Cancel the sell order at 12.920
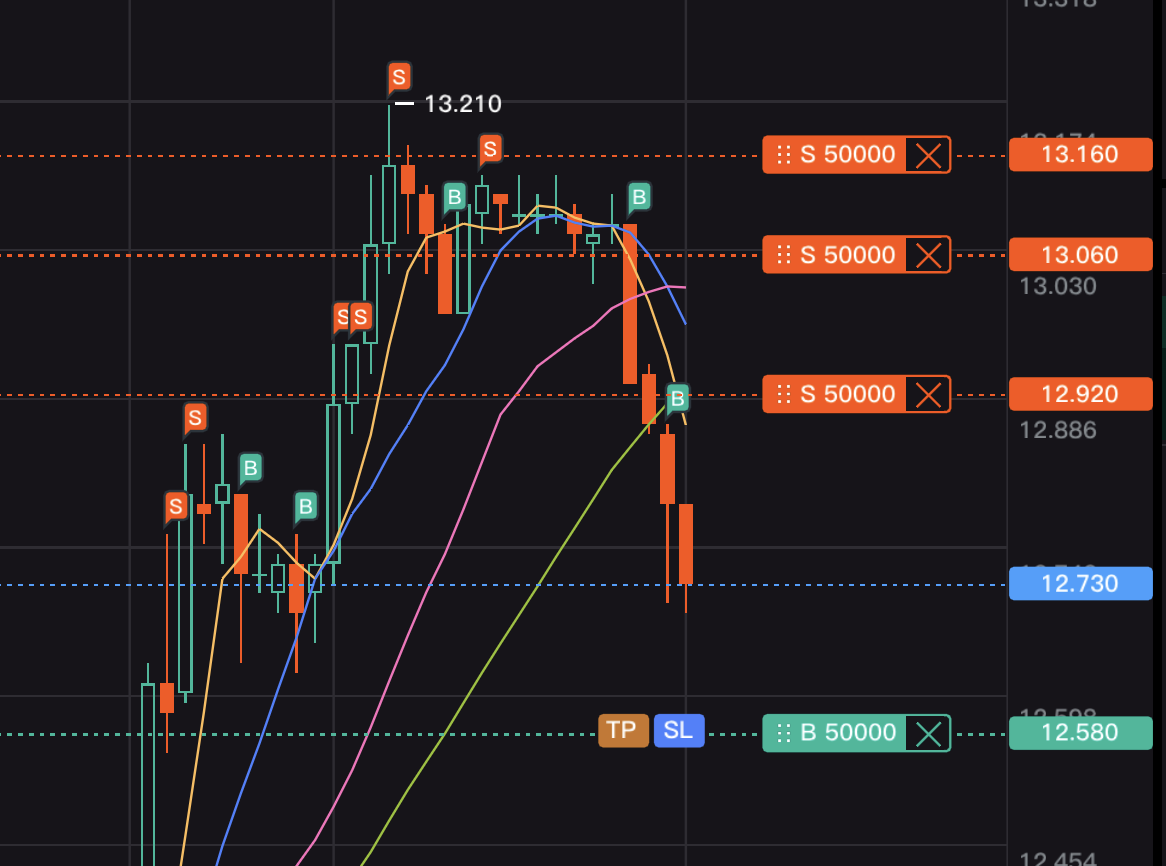1166x866 pixels. pos(928,394)
